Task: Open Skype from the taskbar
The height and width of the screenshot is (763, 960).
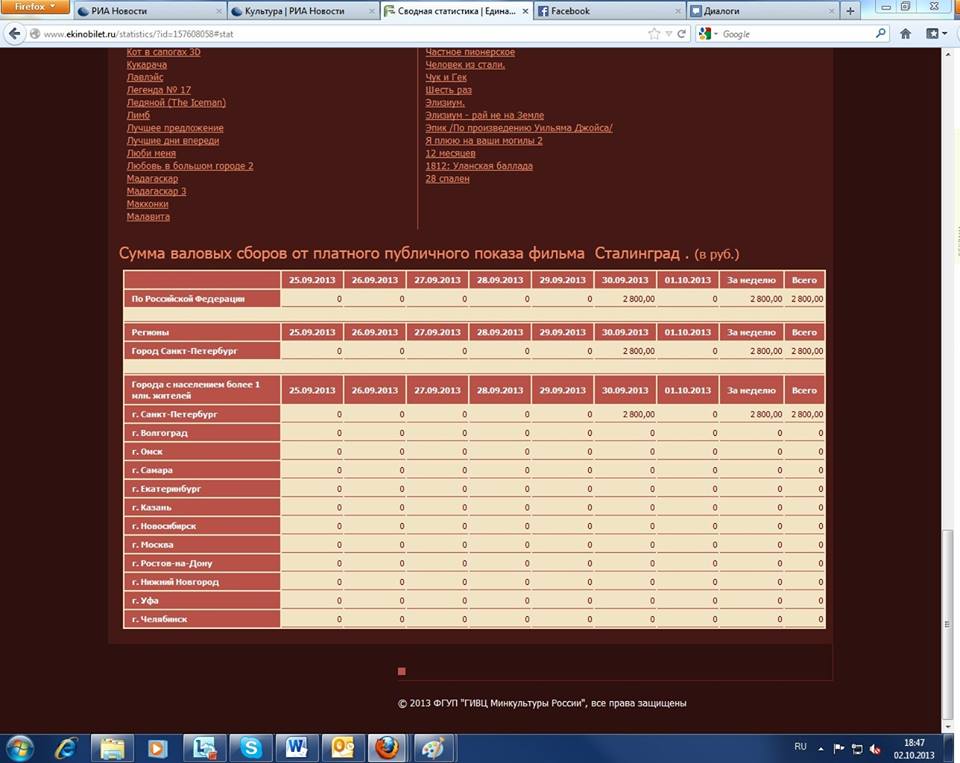Action: (x=250, y=748)
